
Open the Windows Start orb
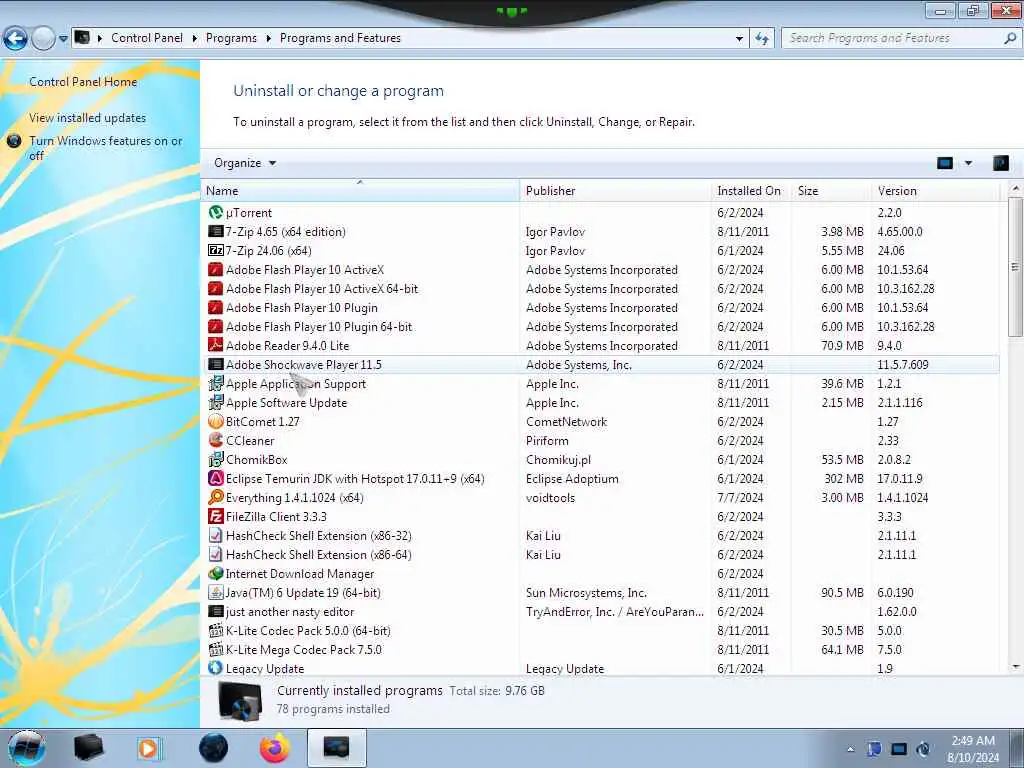(27, 748)
